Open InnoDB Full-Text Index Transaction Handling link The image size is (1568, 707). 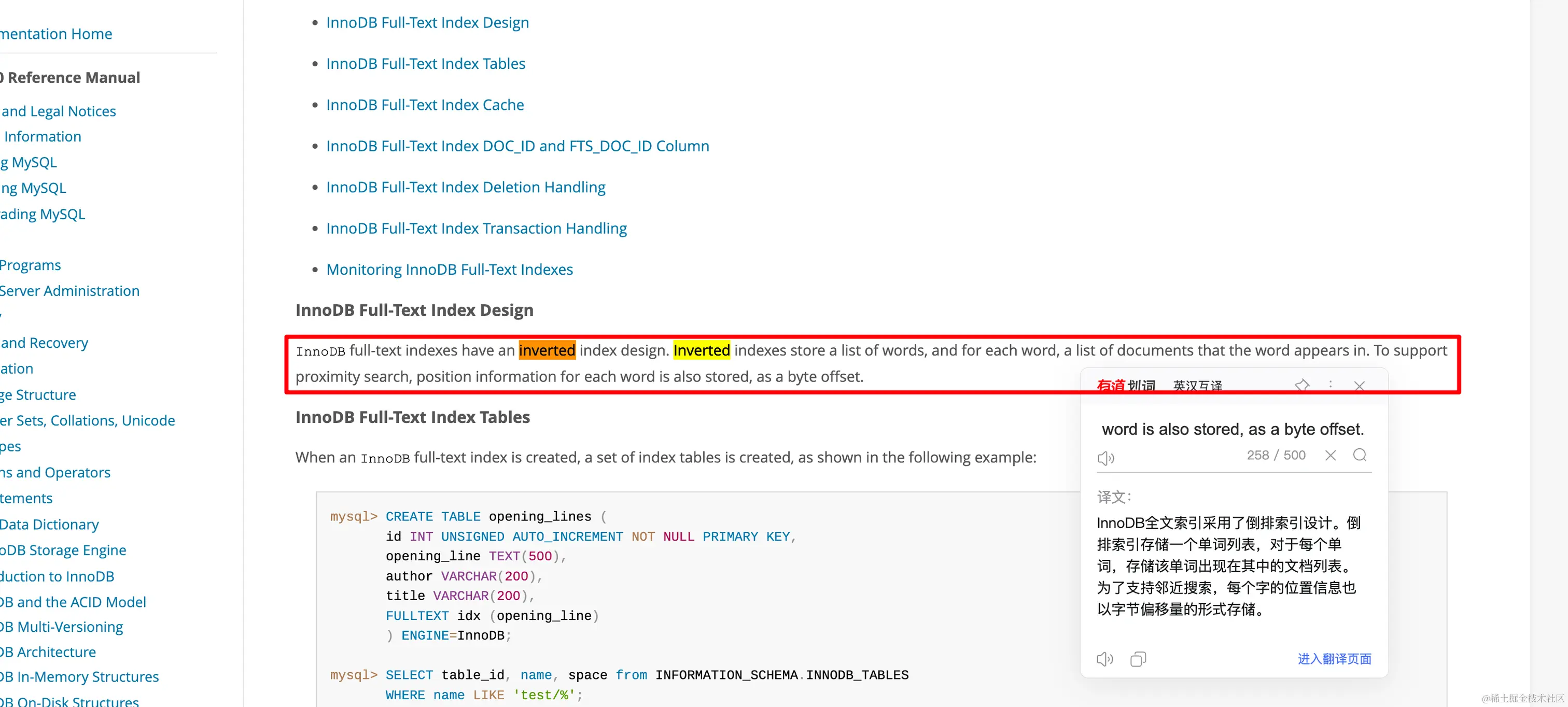(476, 228)
